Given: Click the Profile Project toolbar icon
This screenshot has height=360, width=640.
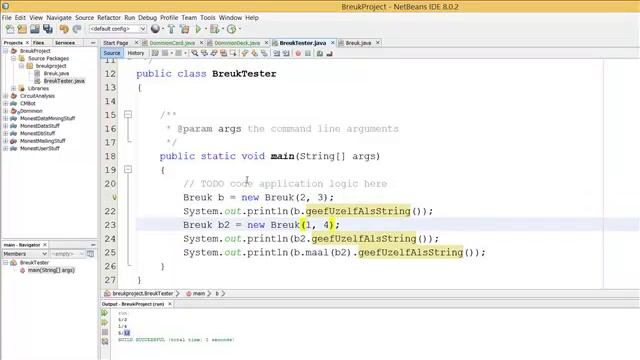Looking at the screenshot, I should (231, 29).
